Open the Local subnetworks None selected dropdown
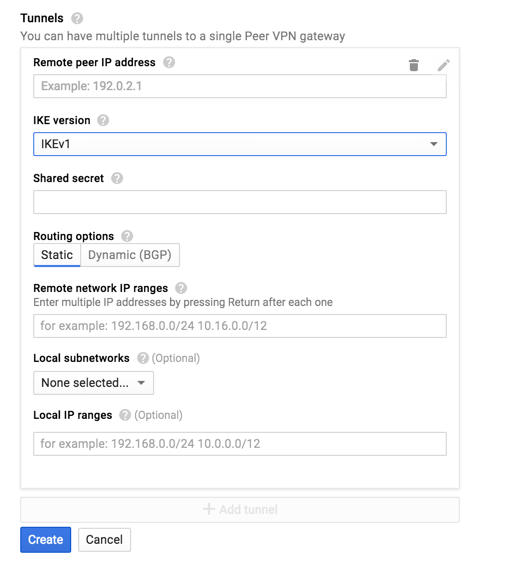Image resolution: width=509 pixels, height=562 pixels. [94, 383]
